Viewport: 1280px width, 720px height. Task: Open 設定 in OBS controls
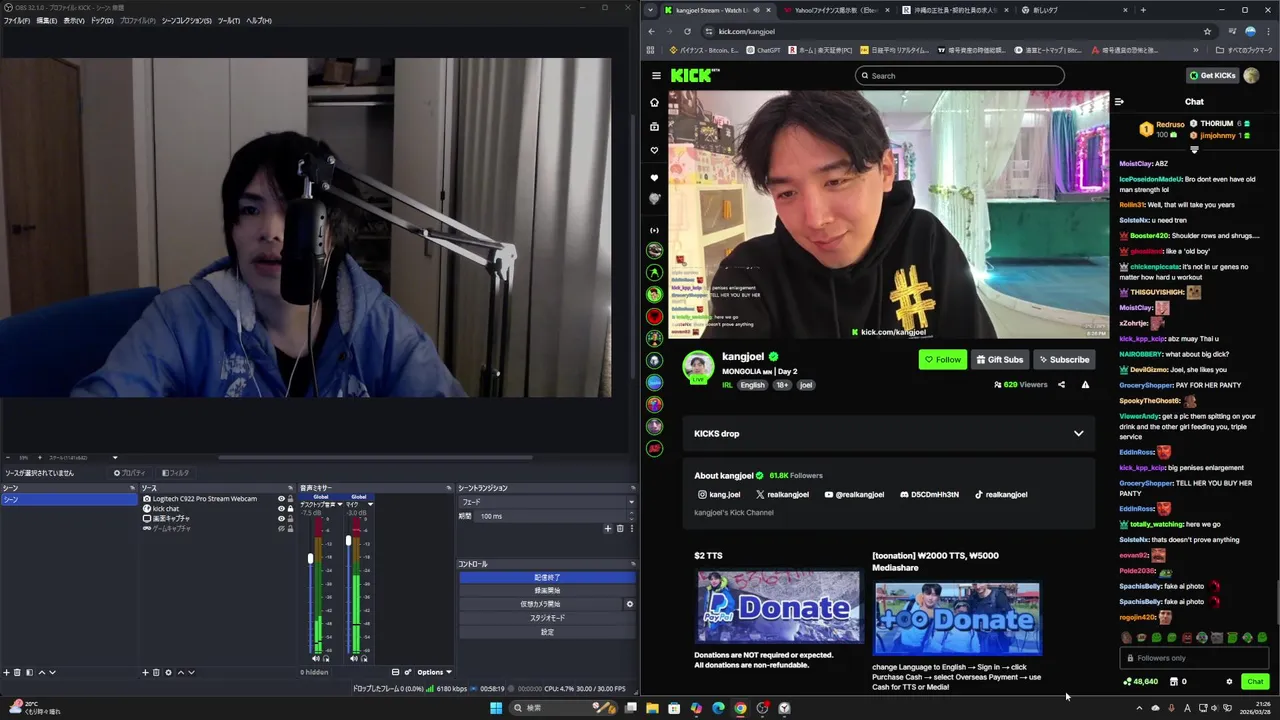(547, 632)
